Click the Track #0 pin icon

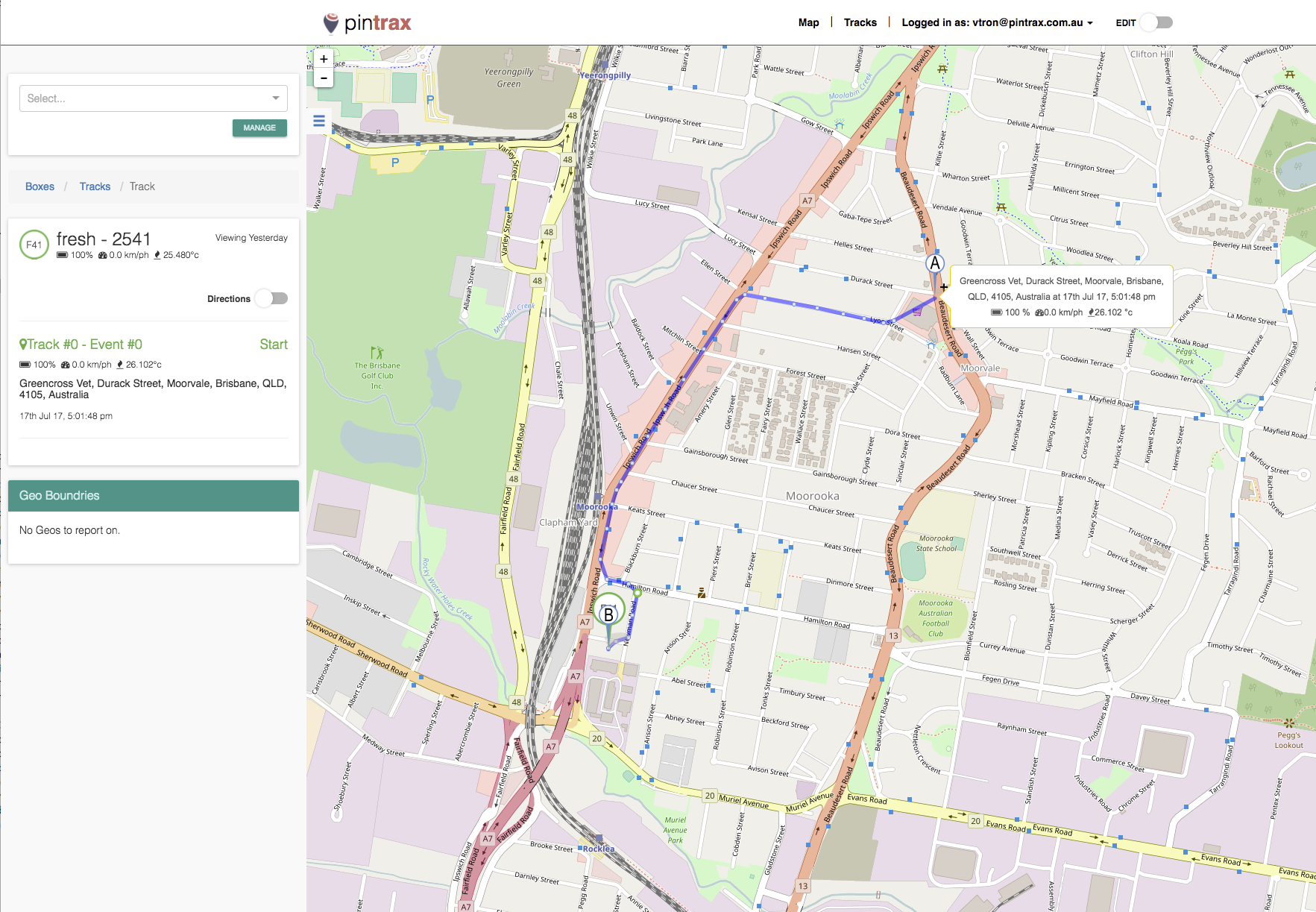[23, 345]
